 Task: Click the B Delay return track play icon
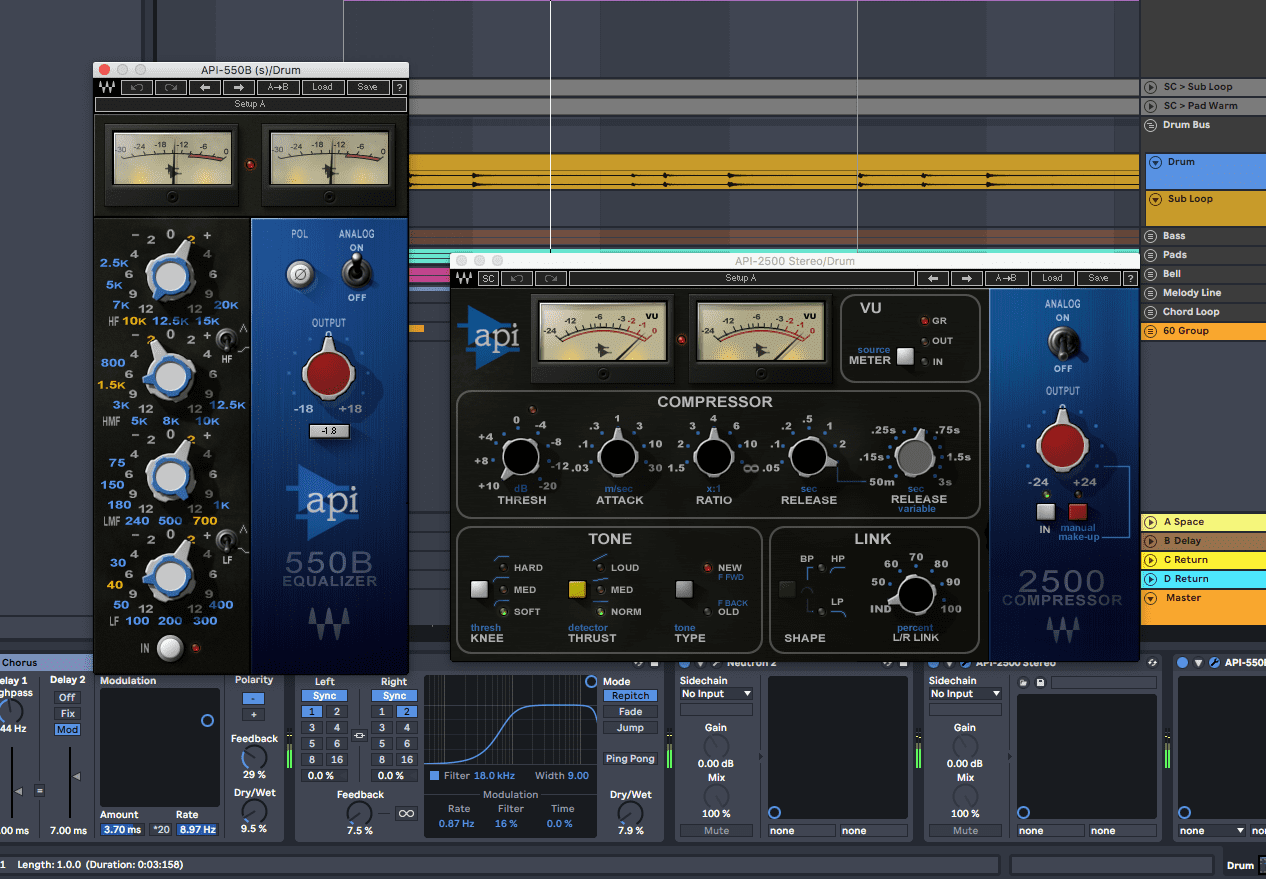click(x=1151, y=541)
